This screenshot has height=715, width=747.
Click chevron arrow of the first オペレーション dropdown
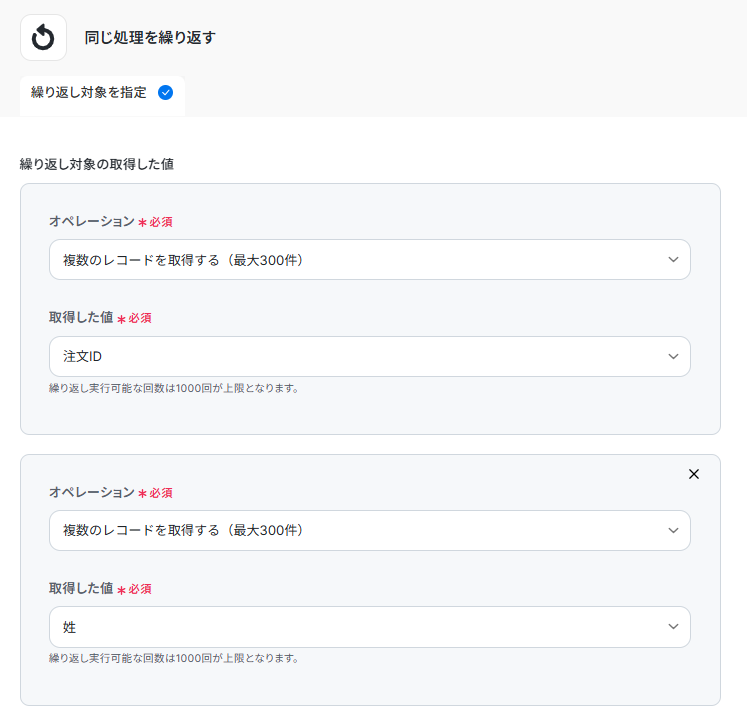[673, 260]
